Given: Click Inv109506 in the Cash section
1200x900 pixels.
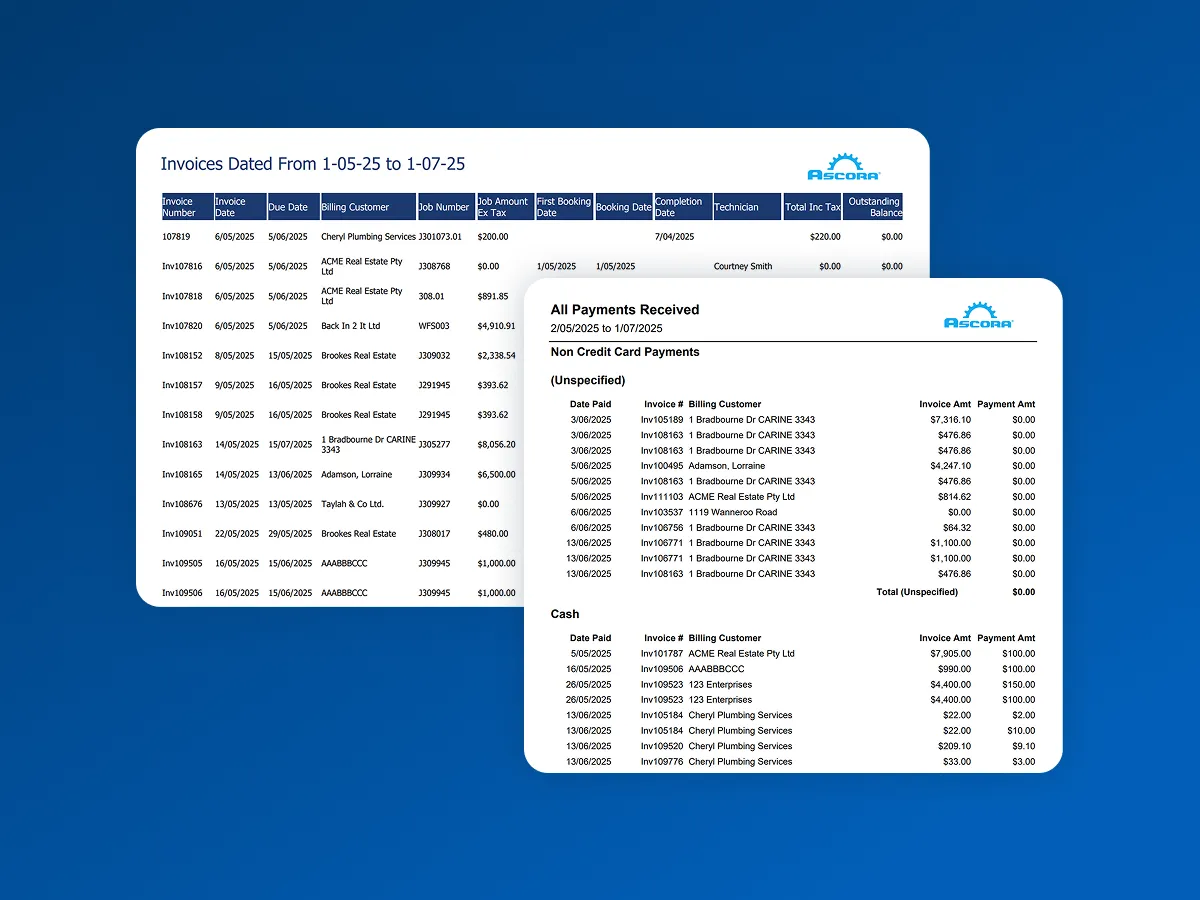Looking at the screenshot, I should [662, 669].
